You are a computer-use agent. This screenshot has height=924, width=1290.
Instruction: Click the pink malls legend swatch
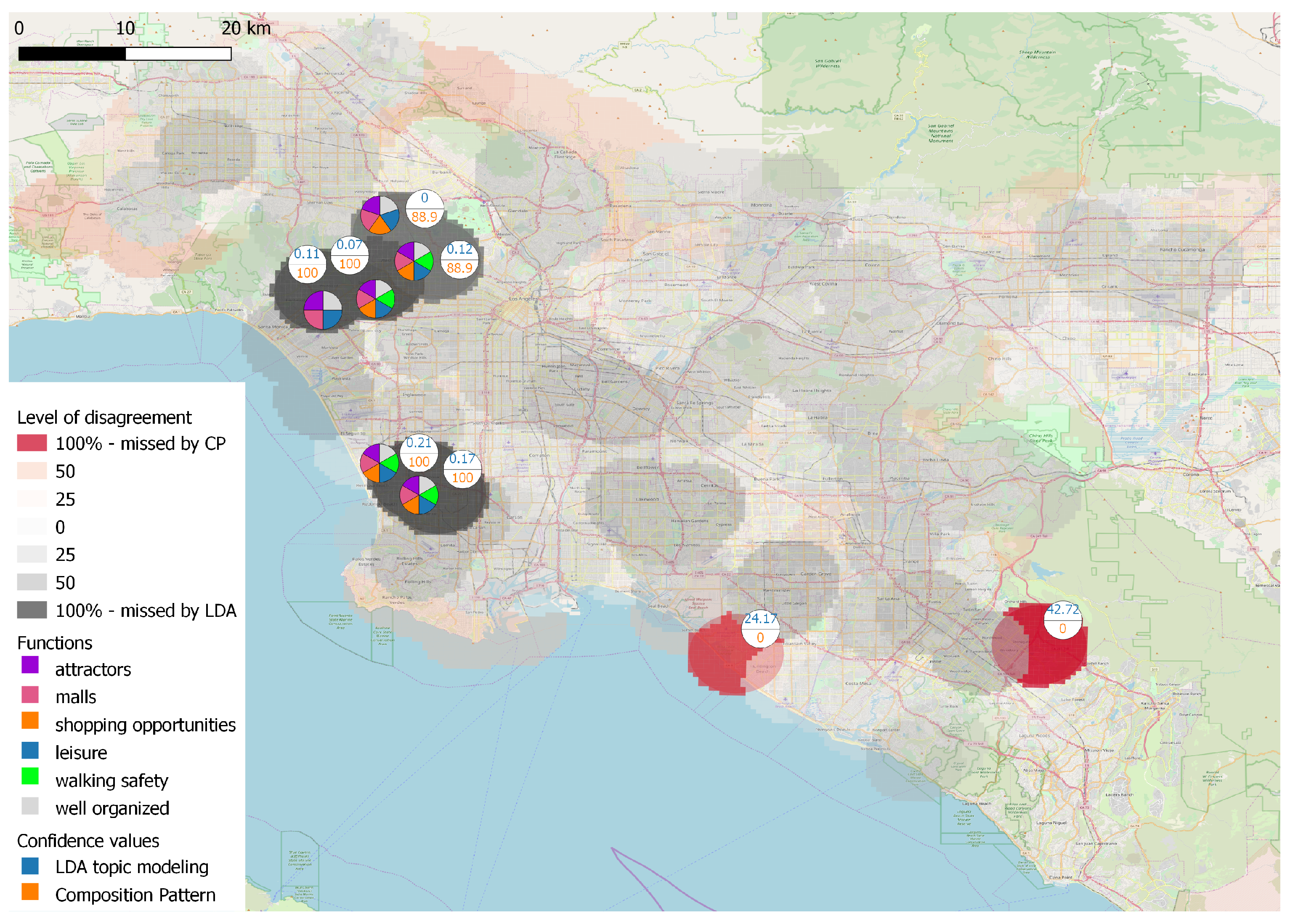[x=30, y=694]
